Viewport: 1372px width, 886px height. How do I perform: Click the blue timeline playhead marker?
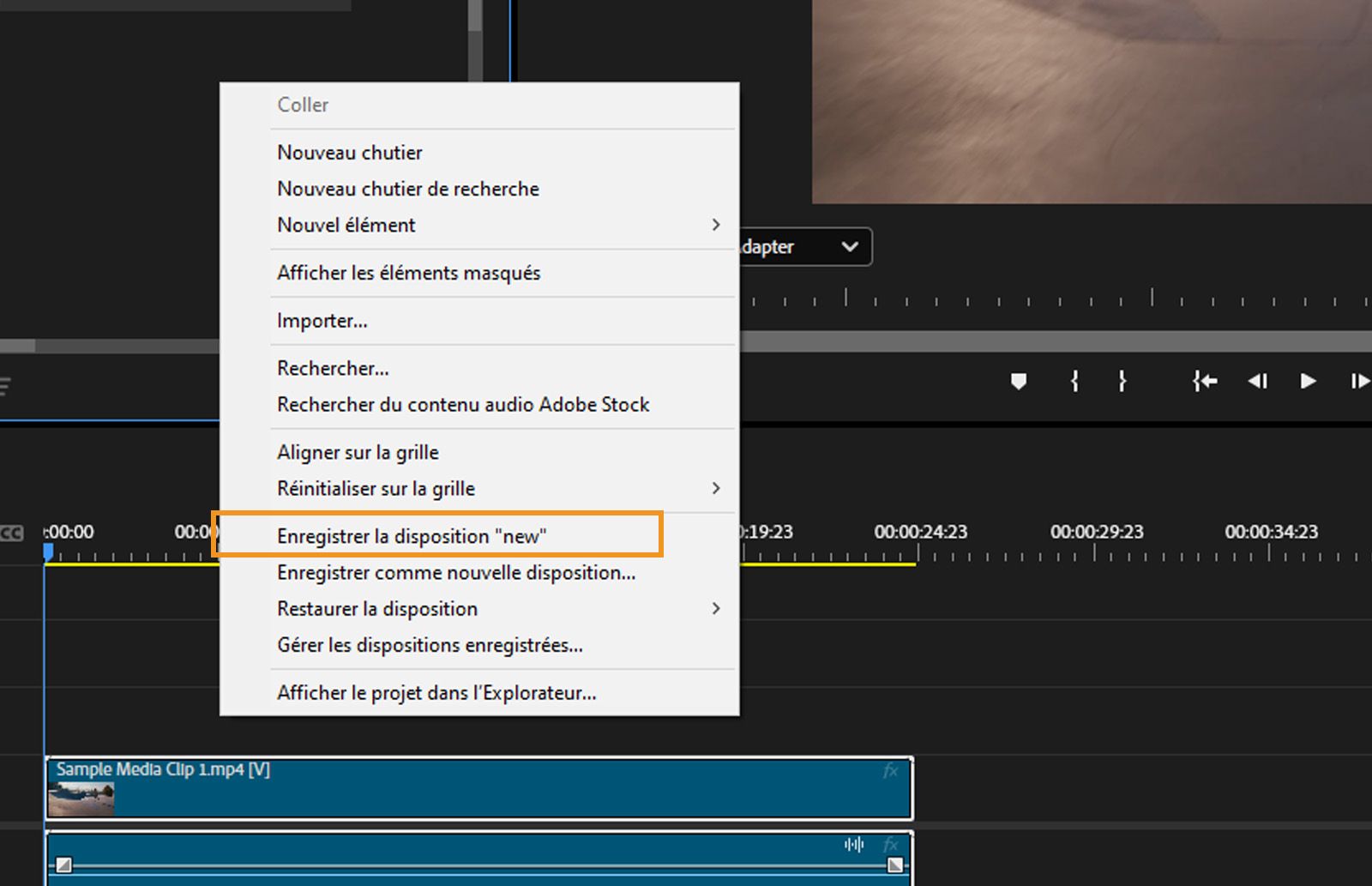coord(48,551)
